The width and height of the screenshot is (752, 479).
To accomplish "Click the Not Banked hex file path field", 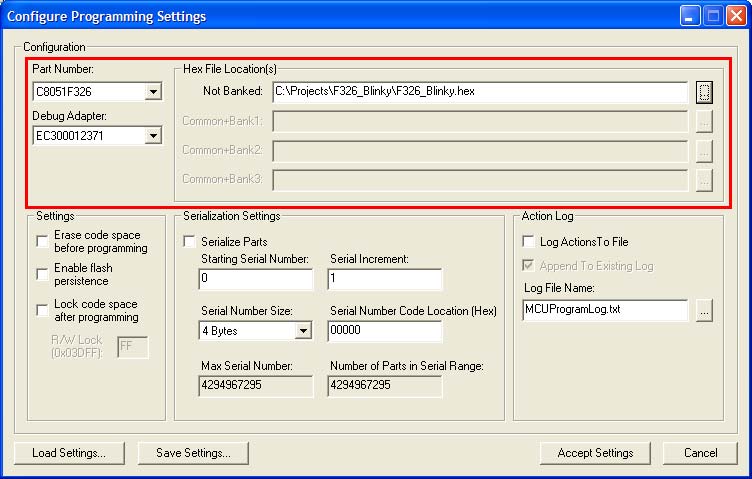I will (479, 92).
